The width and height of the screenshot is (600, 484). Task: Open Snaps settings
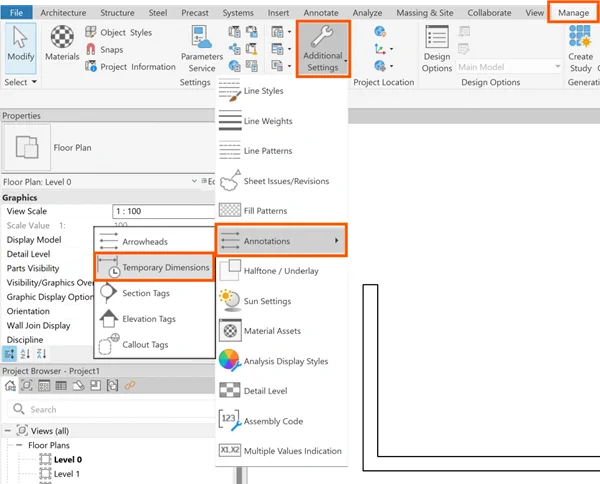(104, 49)
